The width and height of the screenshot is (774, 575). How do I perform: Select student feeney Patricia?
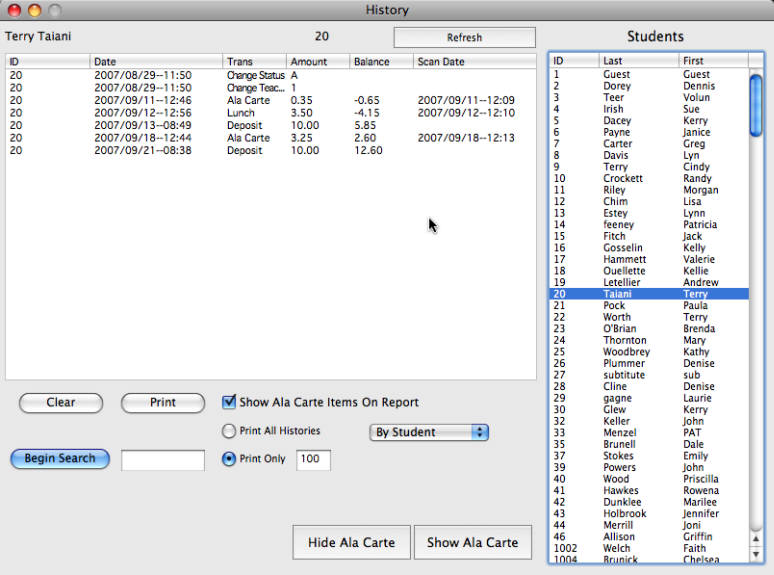[x=649, y=225]
